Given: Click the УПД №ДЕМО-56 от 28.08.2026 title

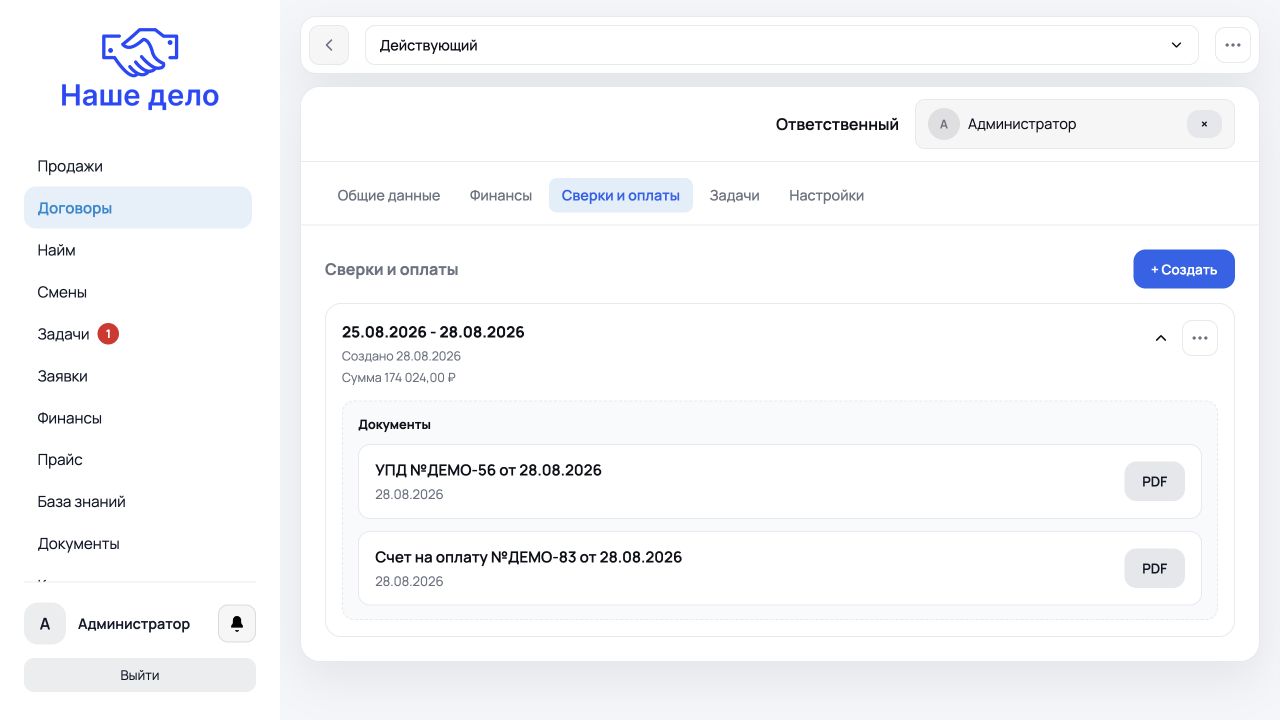Looking at the screenshot, I should (488, 470).
